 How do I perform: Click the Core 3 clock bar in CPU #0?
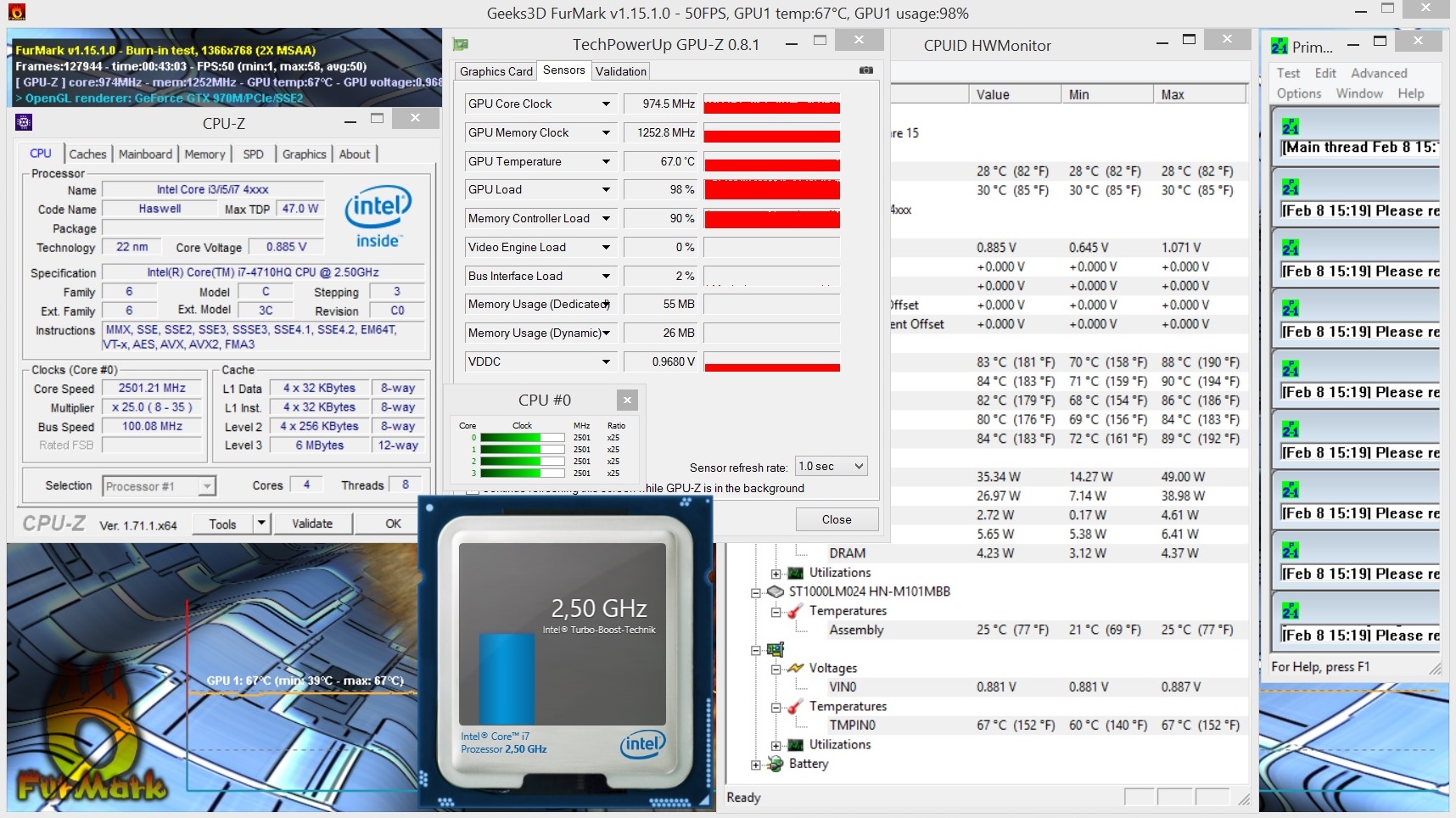522,473
